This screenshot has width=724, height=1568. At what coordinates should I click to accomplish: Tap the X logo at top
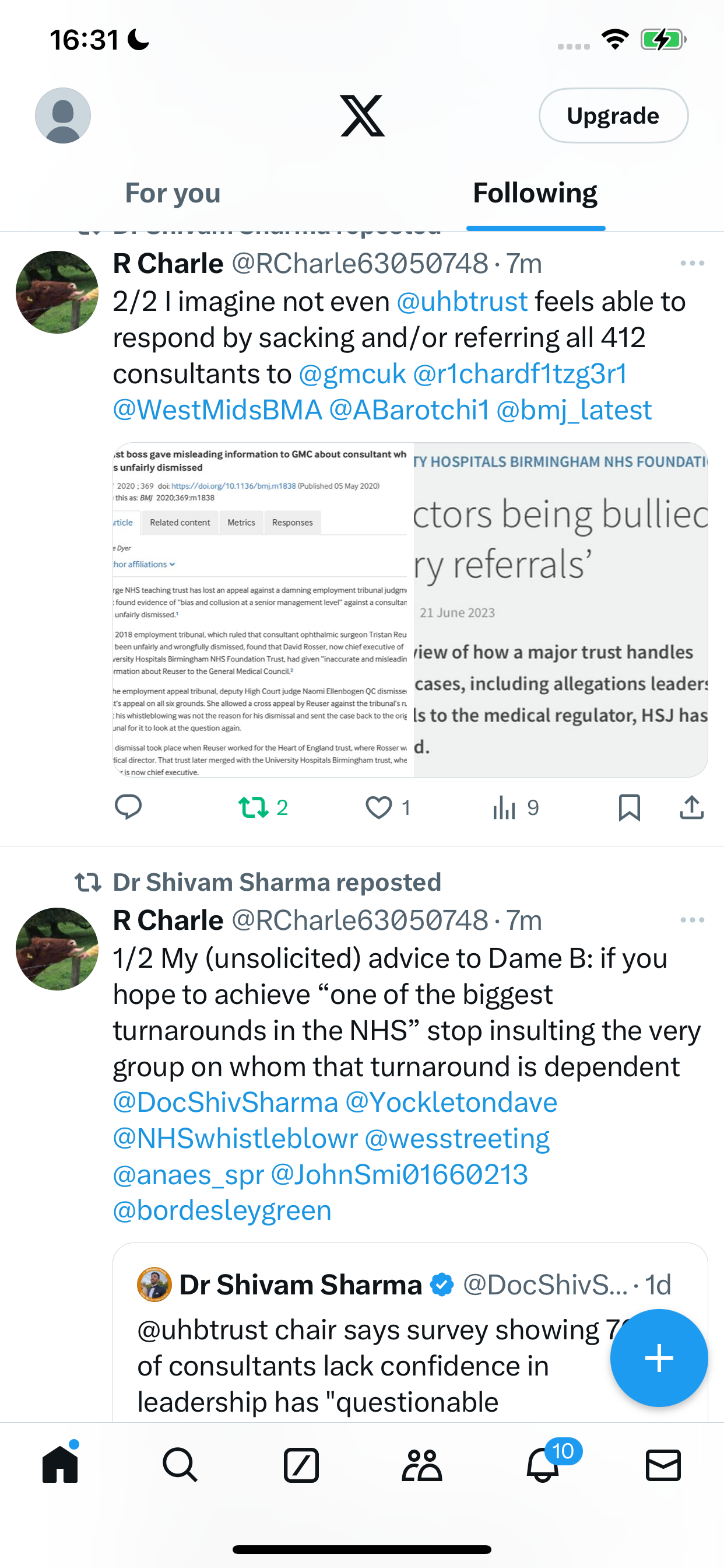click(x=362, y=116)
